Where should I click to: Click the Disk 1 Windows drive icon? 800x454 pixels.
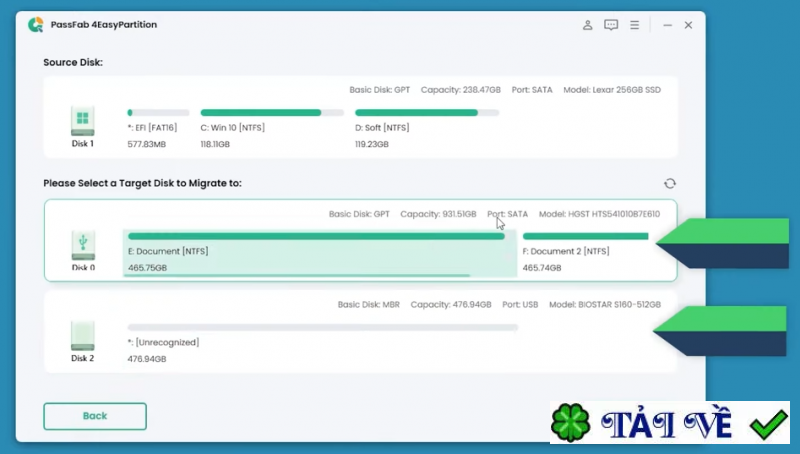(x=82, y=121)
